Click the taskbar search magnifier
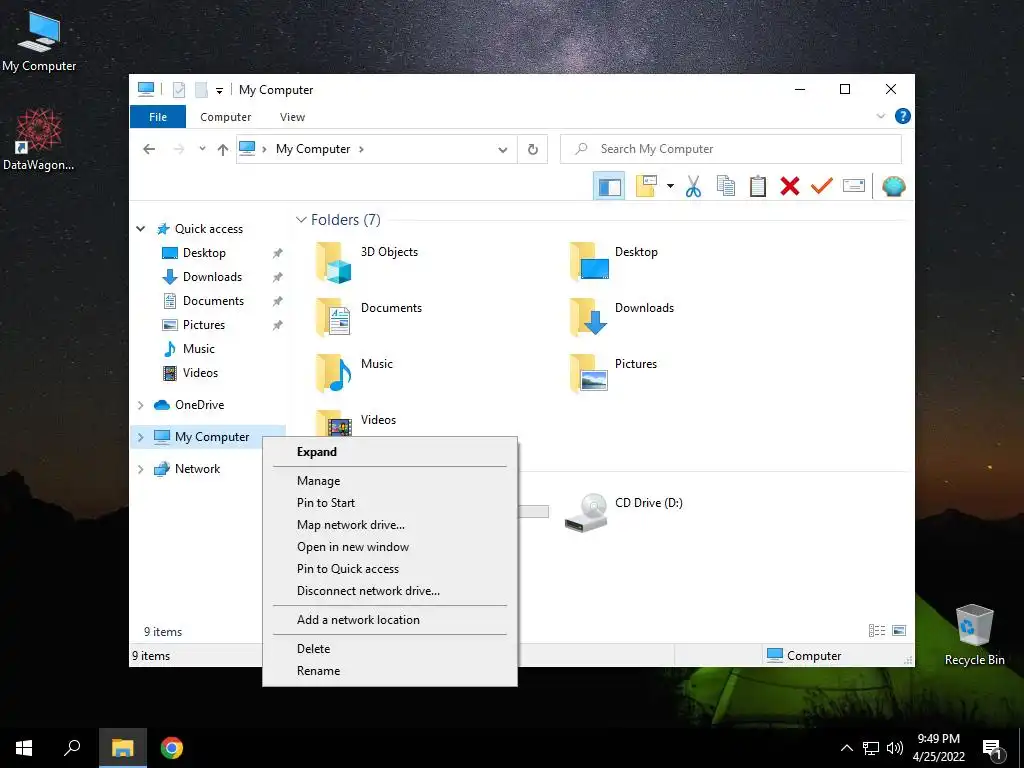 (x=72, y=748)
